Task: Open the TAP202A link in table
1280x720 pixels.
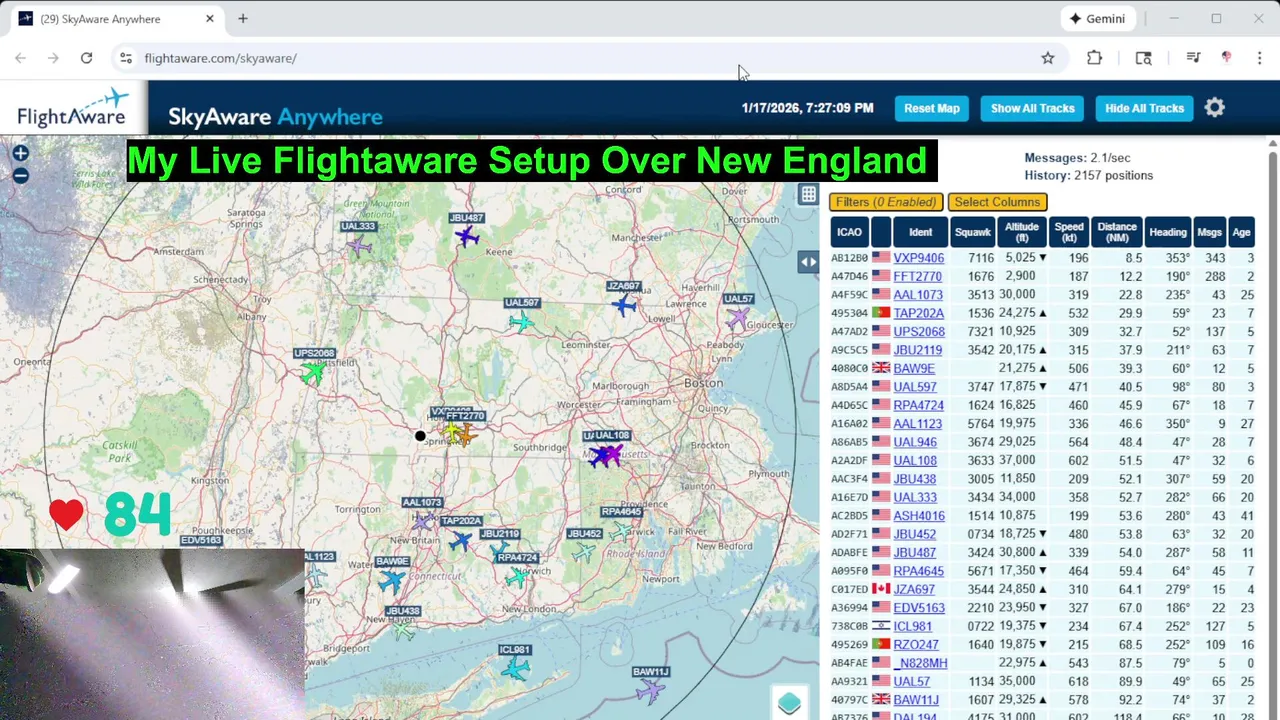Action: [918, 313]
